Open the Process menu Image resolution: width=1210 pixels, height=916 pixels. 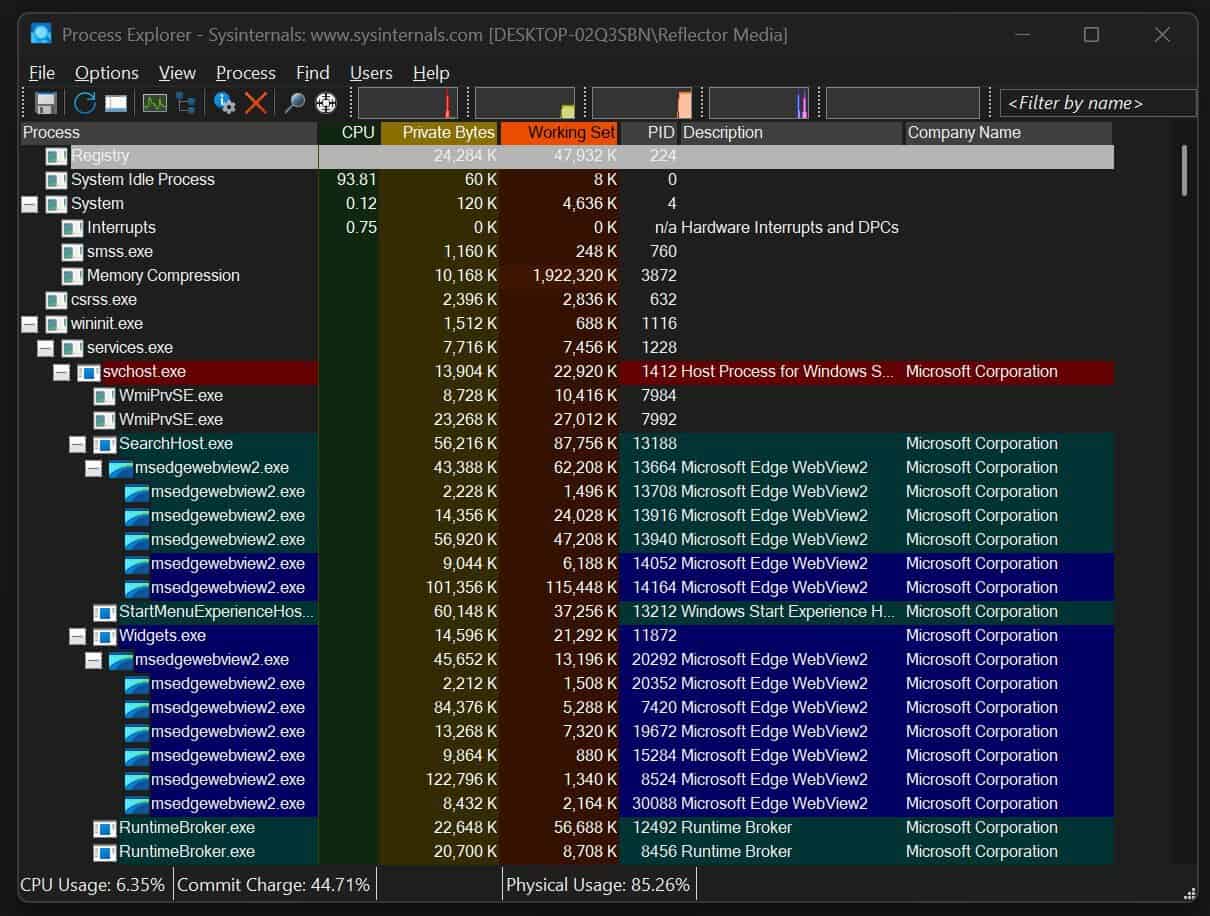pyautogui.click(x=246, y=73)
